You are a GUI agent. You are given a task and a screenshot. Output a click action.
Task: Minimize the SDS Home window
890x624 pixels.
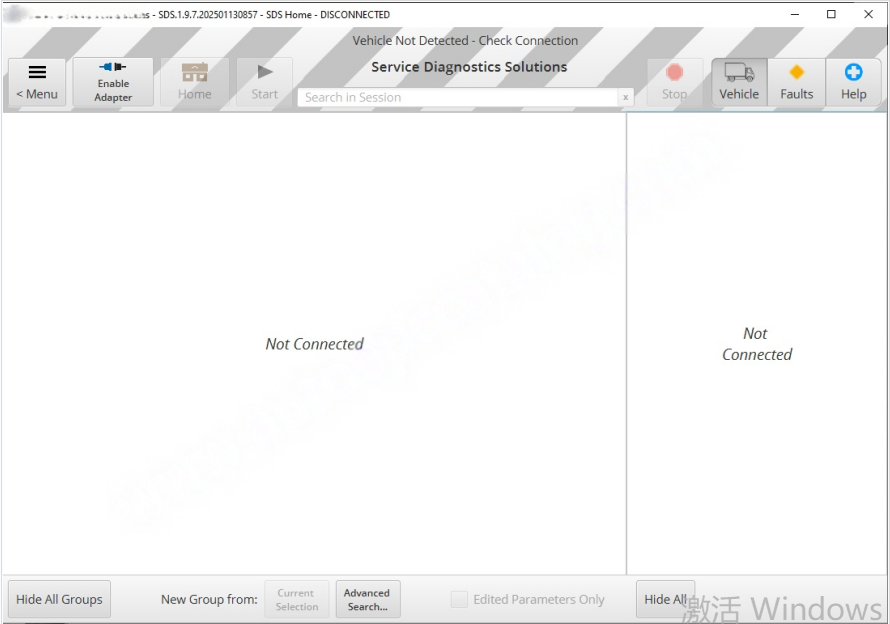click(x=795, y=14)
